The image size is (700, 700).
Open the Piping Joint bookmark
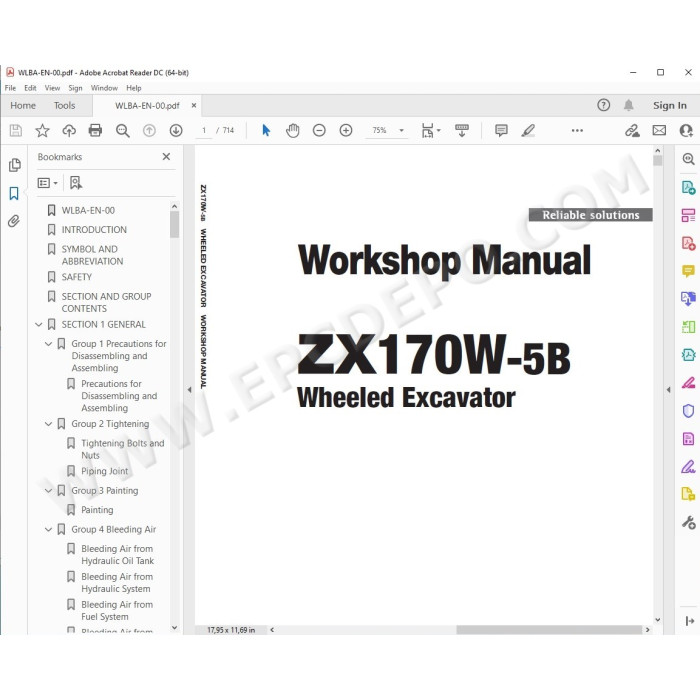pos(104,471)
